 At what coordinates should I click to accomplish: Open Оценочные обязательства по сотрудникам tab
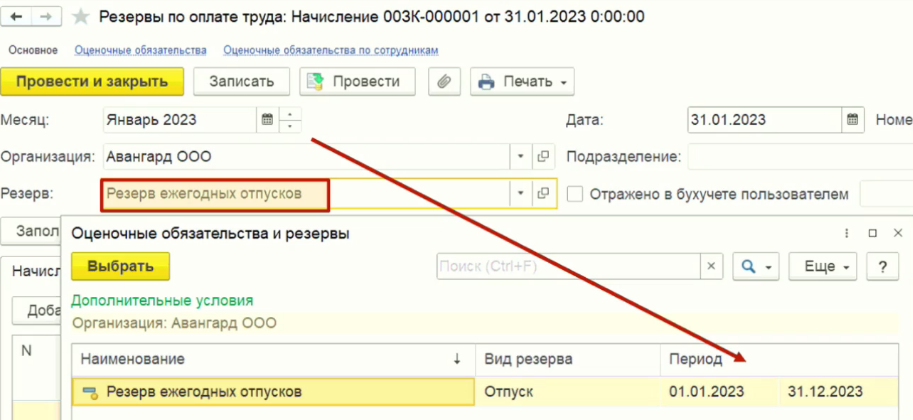(331, 50)
